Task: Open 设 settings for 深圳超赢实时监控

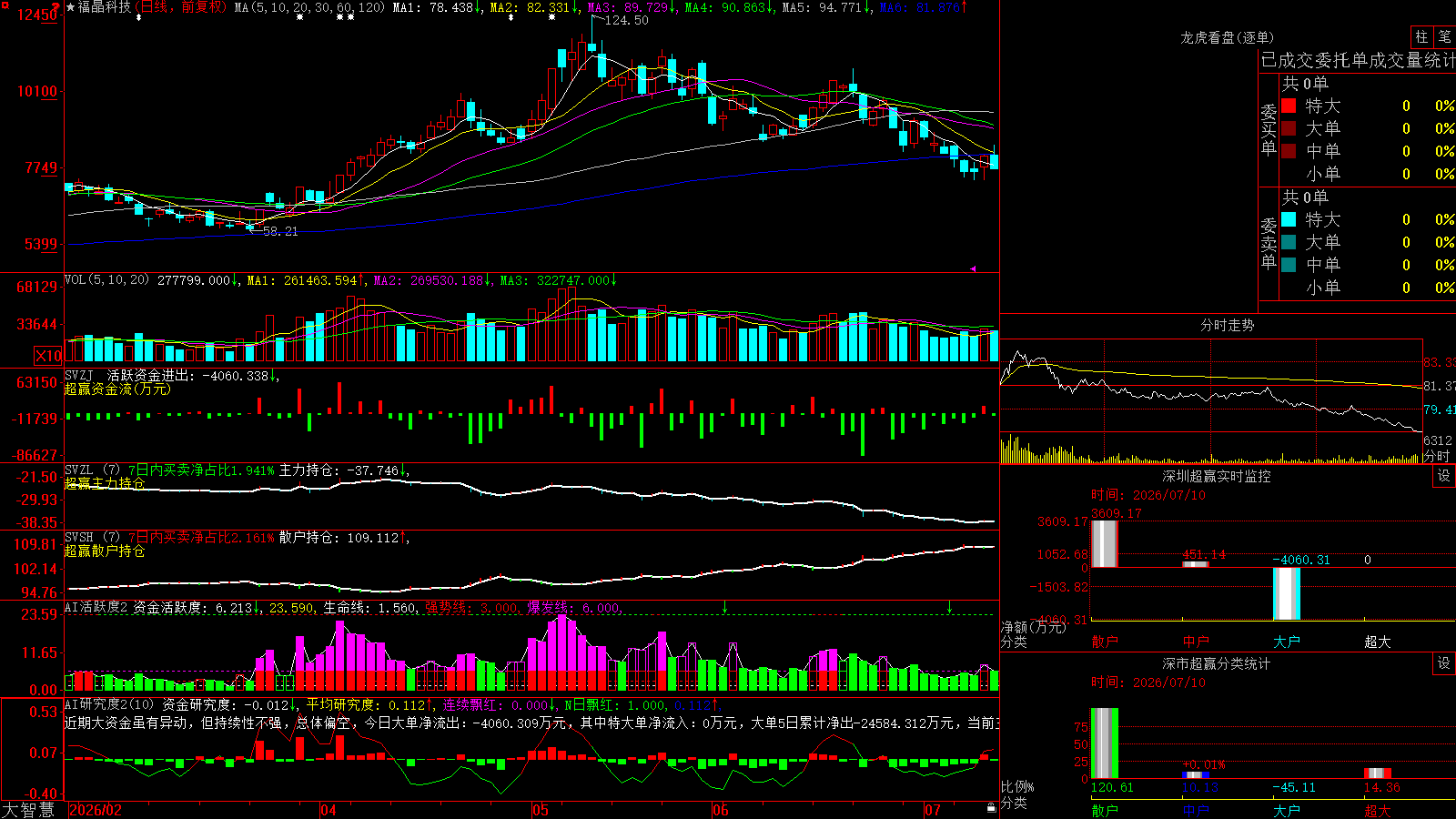Action: coord(1444,476)
